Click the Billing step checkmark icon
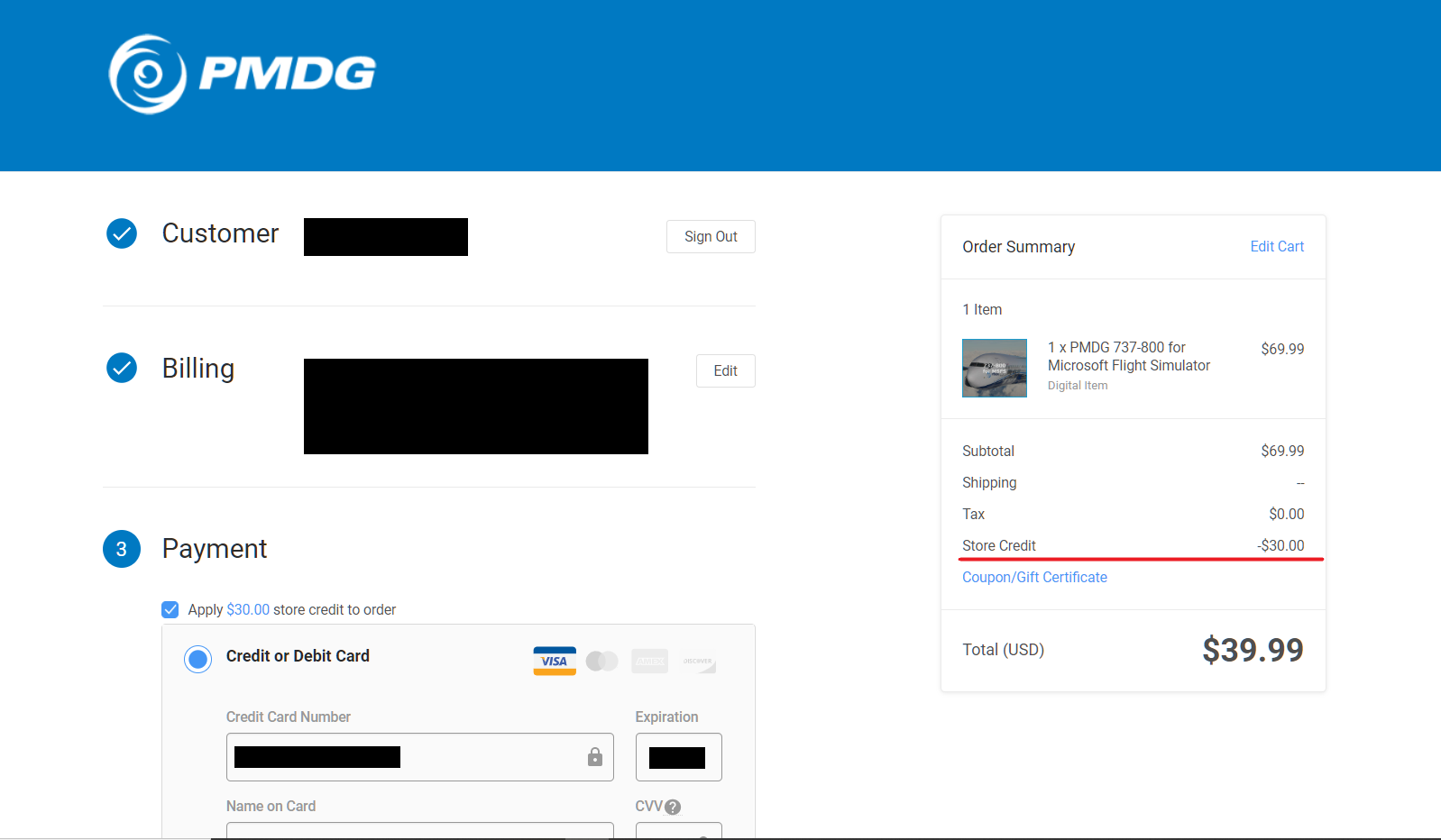The width and height of the screenshot is (1441, 840). [122, 368]
